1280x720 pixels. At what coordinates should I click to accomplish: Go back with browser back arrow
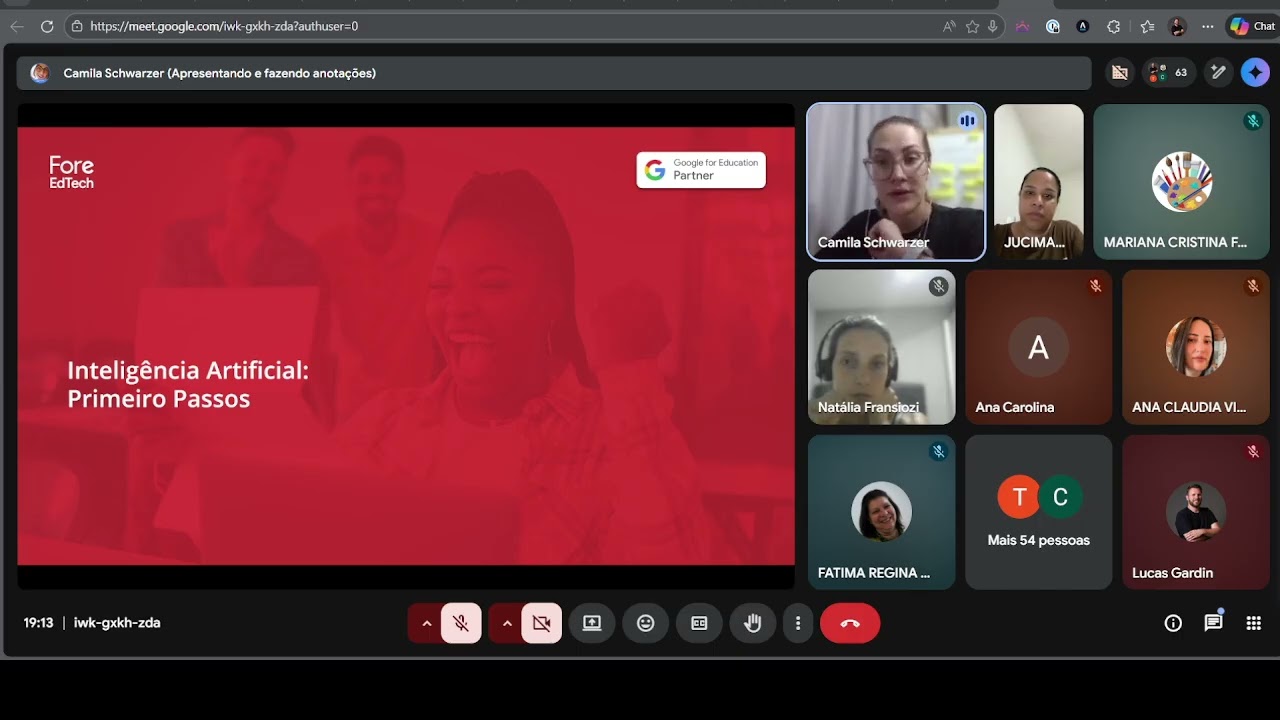[16, 26]
